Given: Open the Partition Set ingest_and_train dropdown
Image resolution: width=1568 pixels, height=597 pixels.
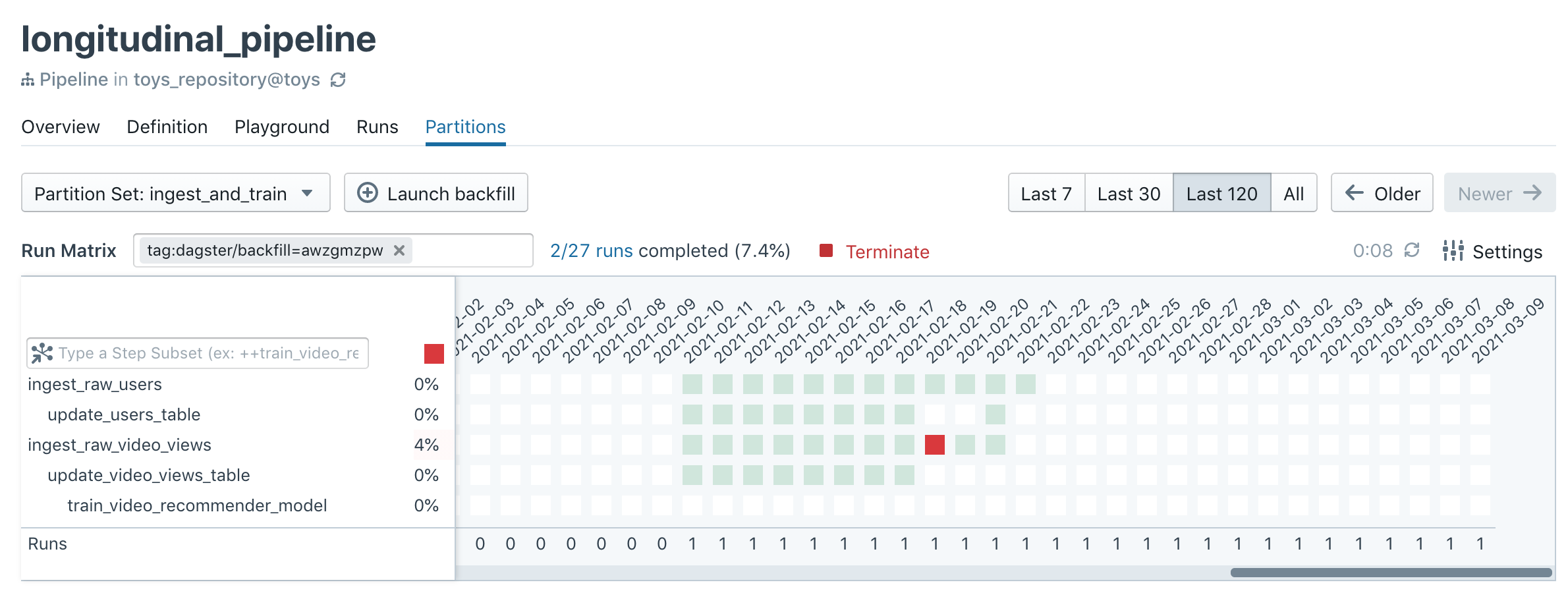Looking at the screenshot, I should point(175,193).
